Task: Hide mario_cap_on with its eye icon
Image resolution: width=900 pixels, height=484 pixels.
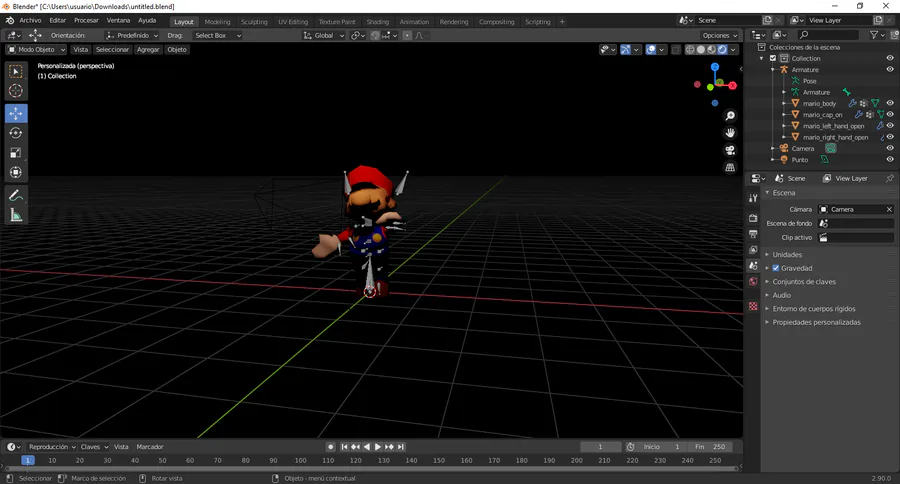Action: point(890,114)
